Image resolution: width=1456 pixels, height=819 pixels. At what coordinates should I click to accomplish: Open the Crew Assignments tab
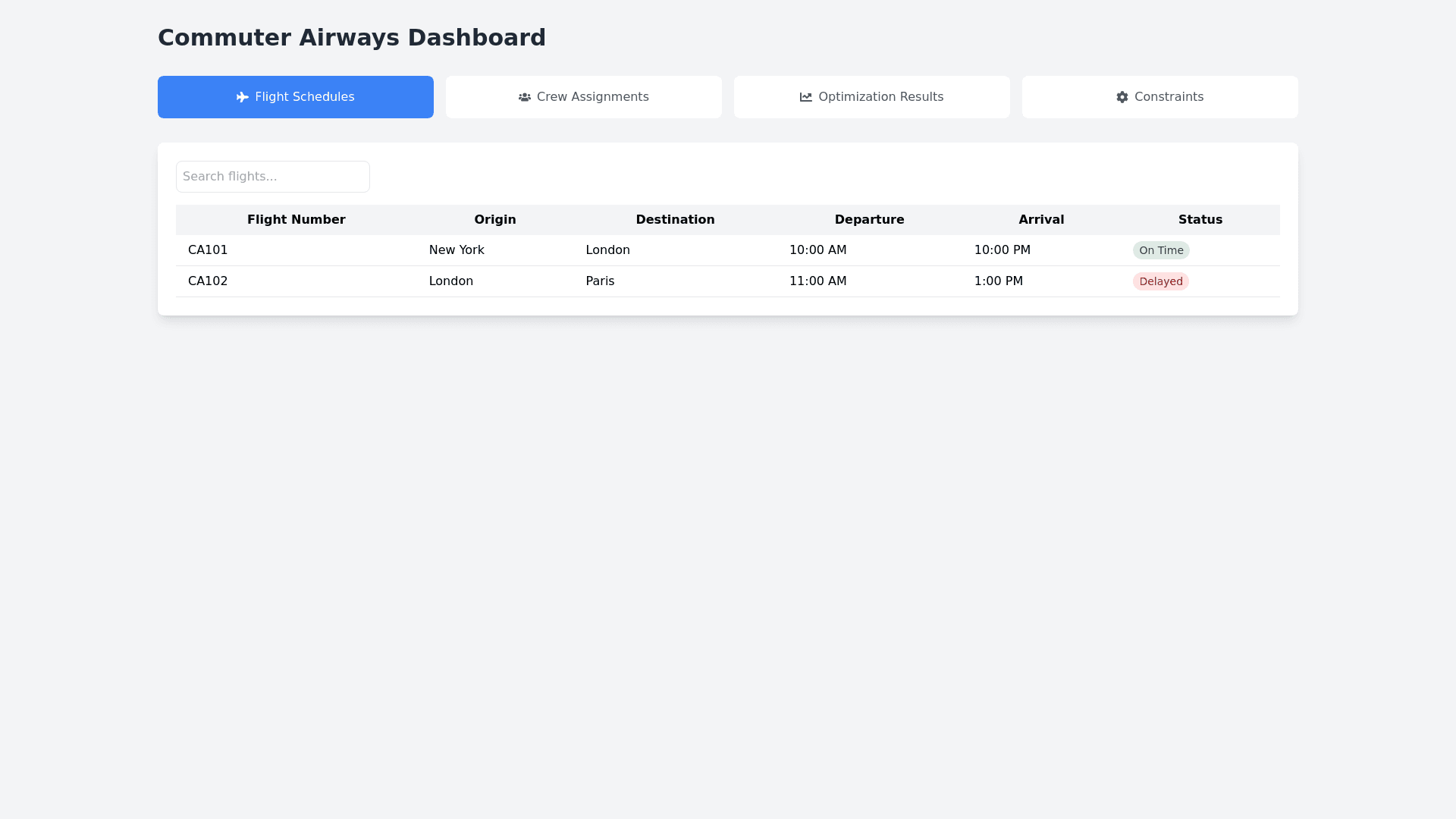tap(584, 97)
